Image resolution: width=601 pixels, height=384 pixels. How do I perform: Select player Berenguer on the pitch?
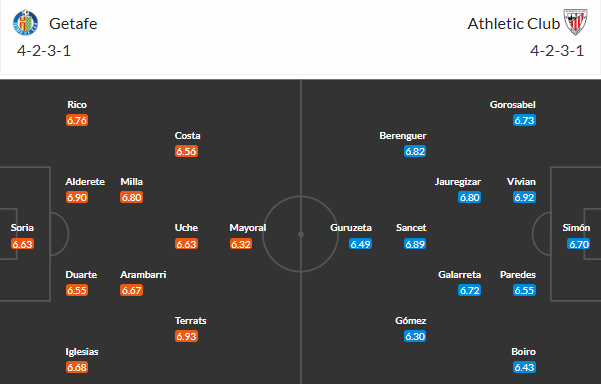coord(403,136)
